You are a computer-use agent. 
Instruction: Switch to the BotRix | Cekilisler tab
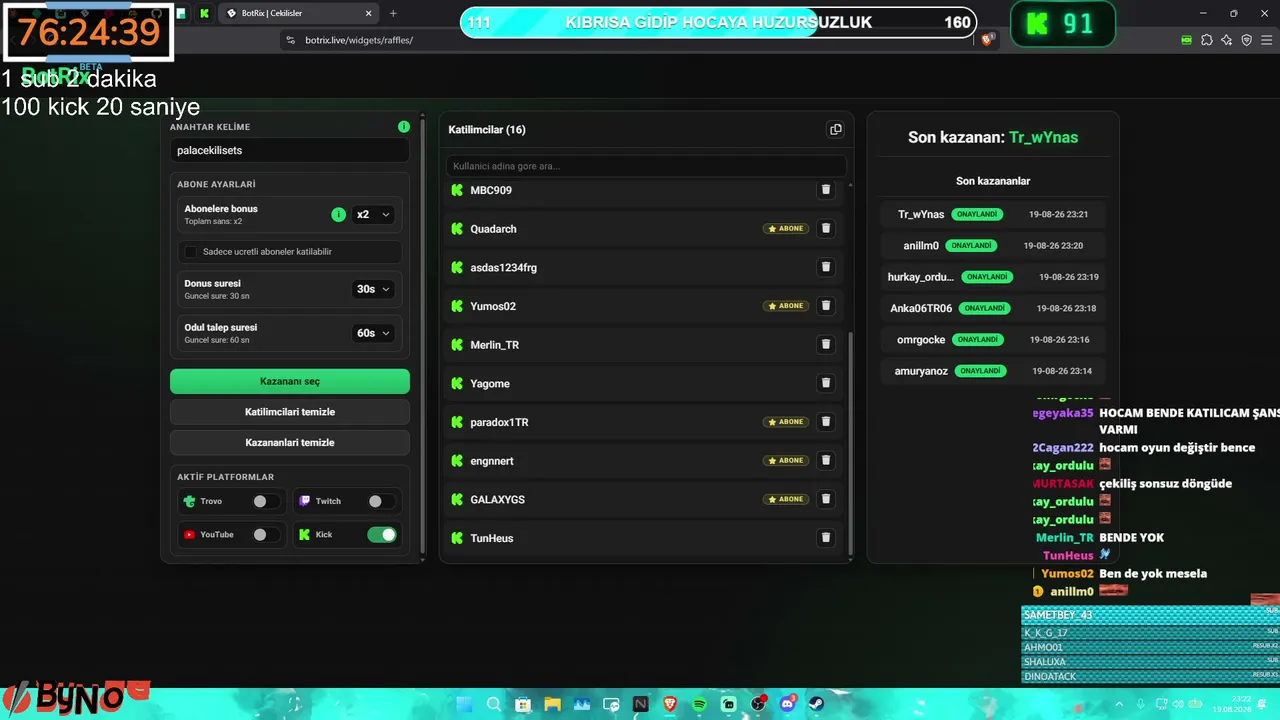coord(298,13)
